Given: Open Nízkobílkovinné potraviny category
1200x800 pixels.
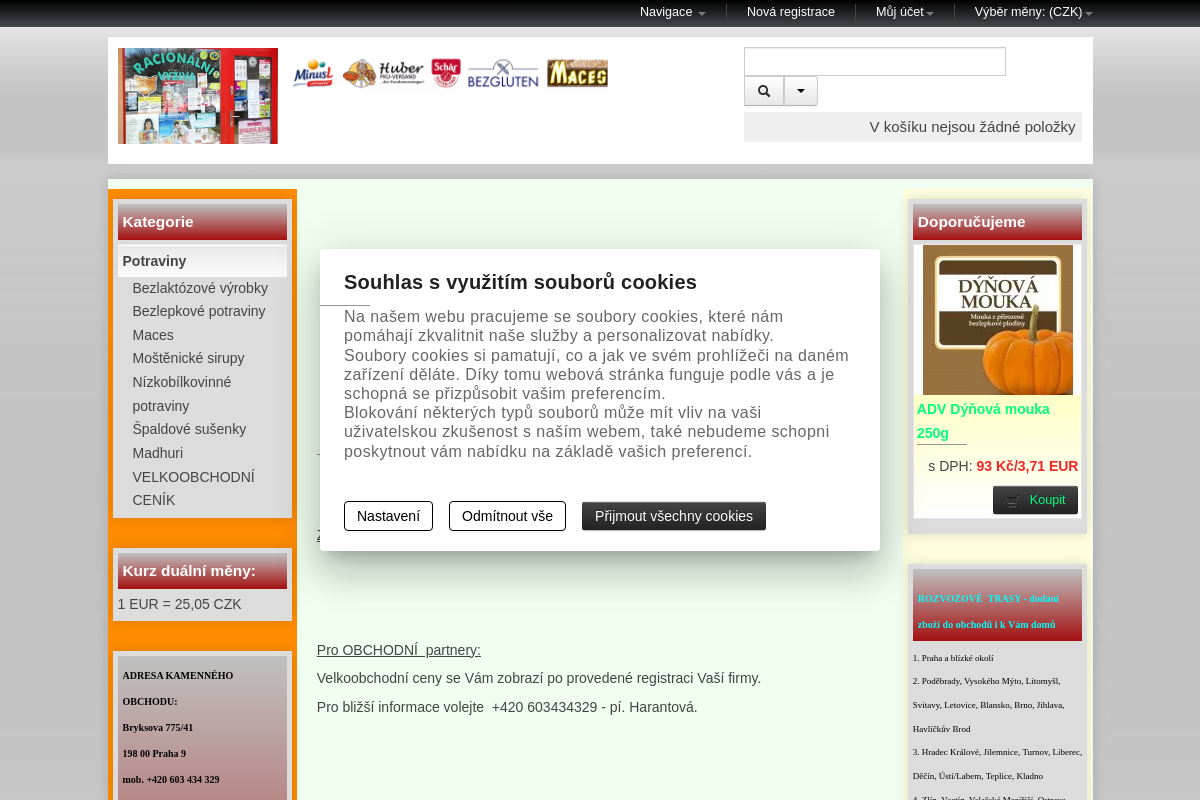Looking at the screenshot, I should click(182, 394).
